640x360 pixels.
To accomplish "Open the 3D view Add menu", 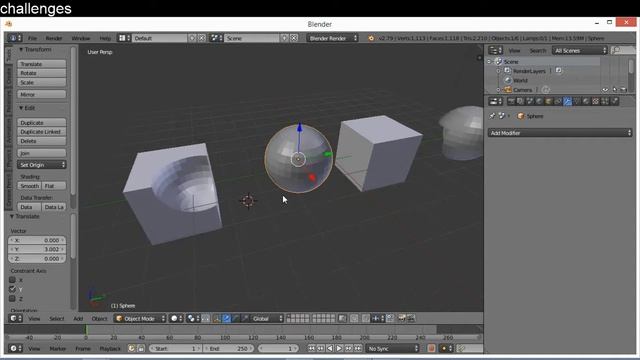I will 78,318.
